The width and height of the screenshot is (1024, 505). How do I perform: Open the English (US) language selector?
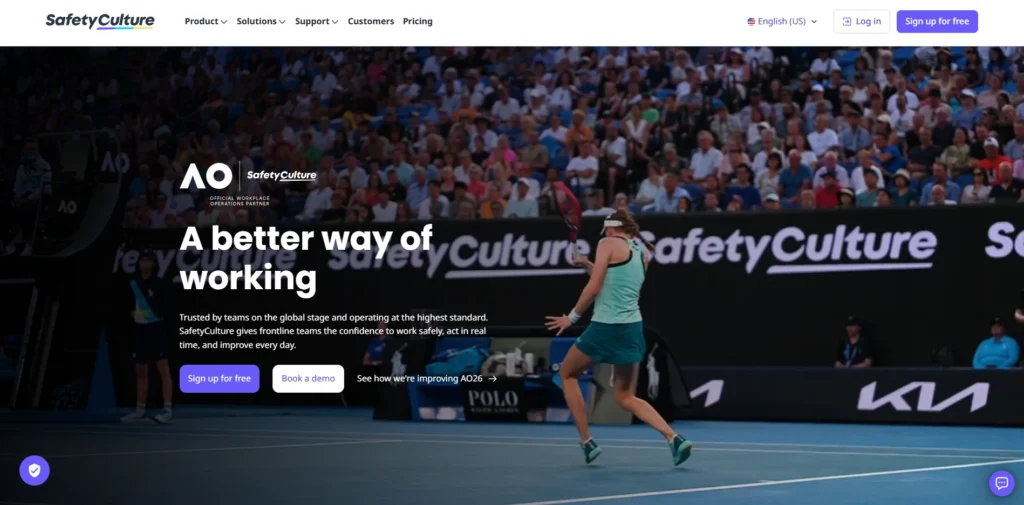[782, 22]
